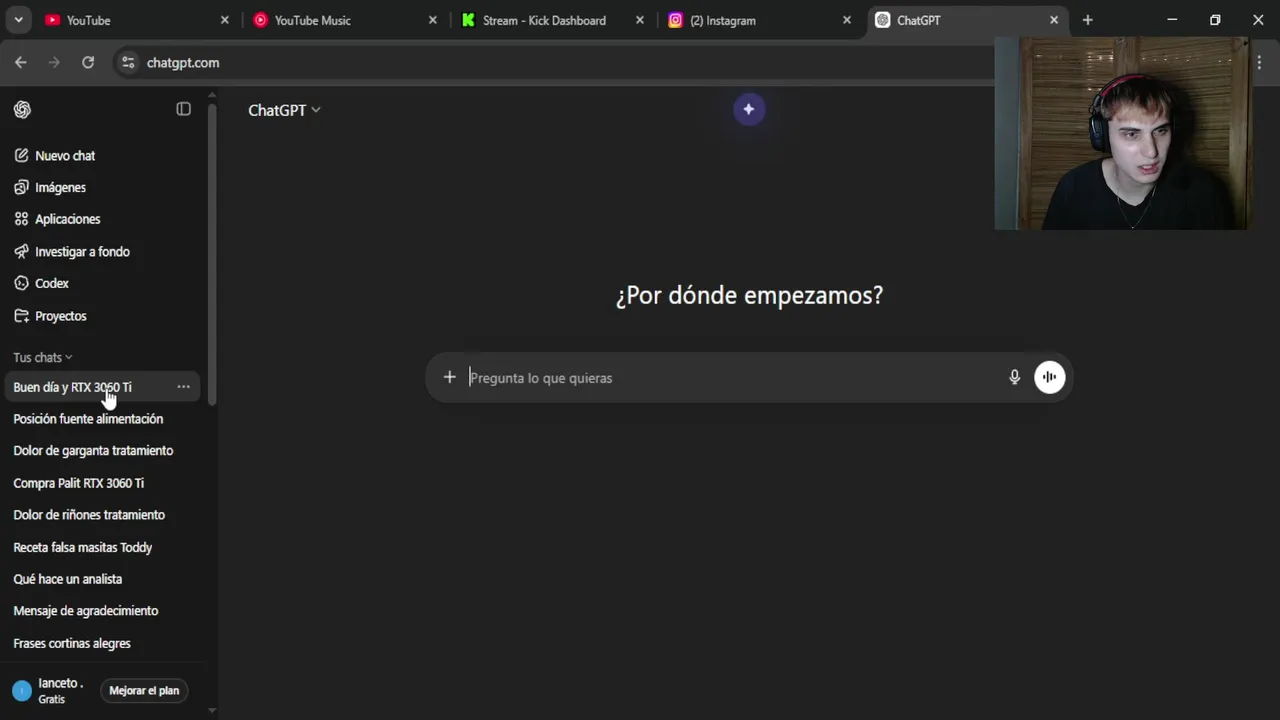Switch to the Instagram tab
This screenshot has width=1280, height=720.
(760, 20)
